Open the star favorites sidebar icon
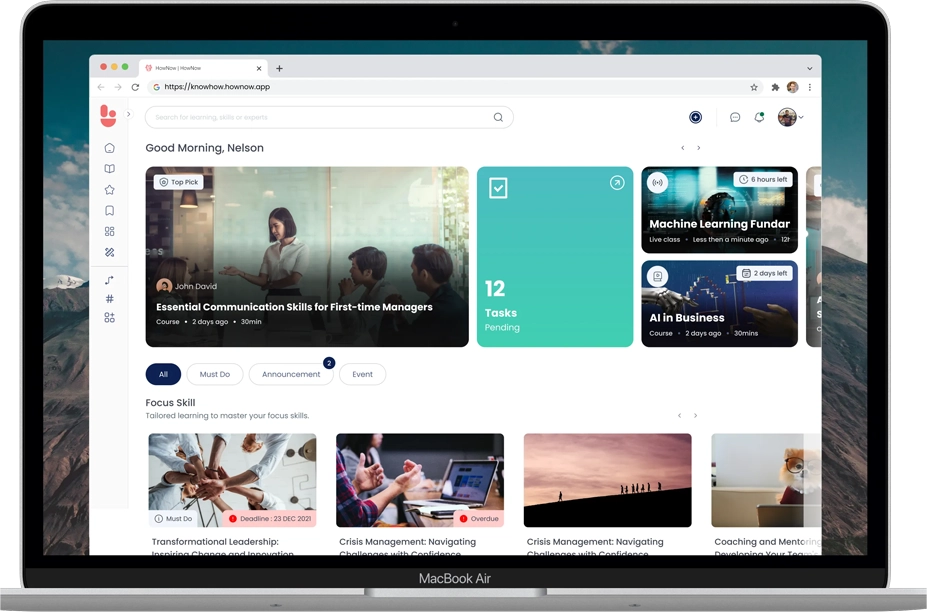The height and width of the screenshot is (612, 927). (109, 190)
